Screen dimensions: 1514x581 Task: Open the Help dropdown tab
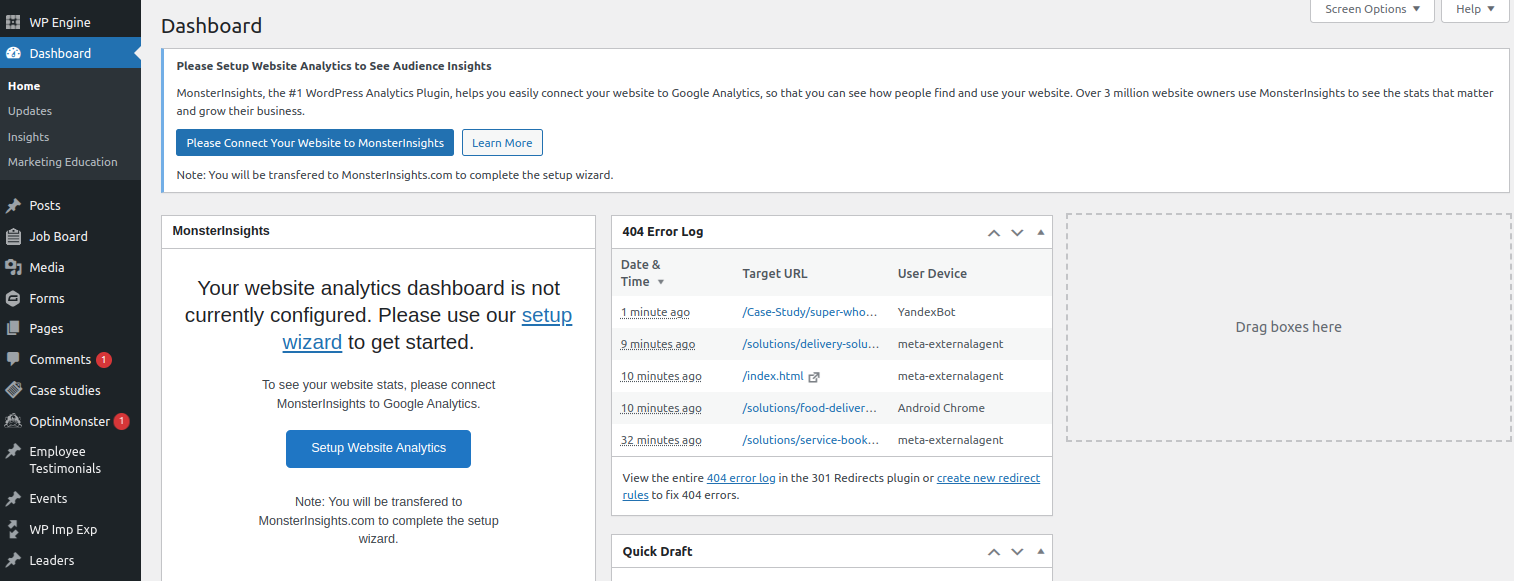[x=1475, y=10]
